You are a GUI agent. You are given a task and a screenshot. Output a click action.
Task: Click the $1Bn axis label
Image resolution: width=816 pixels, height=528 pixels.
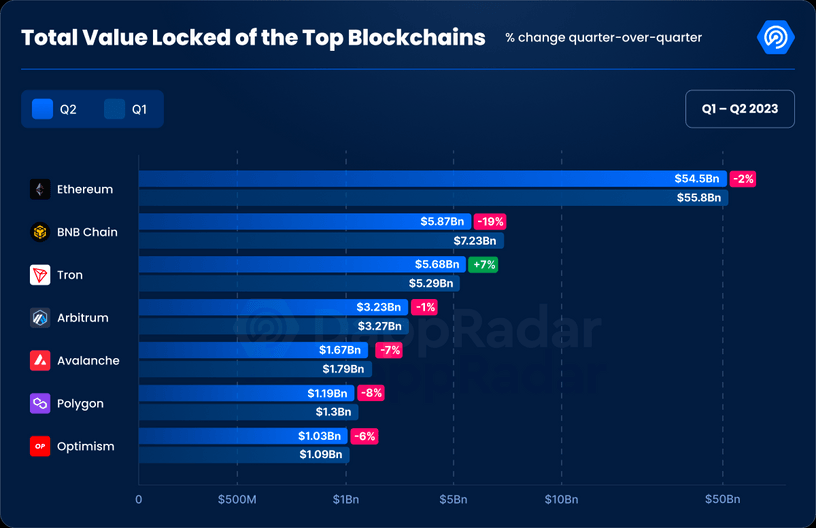tap(346, 500)
